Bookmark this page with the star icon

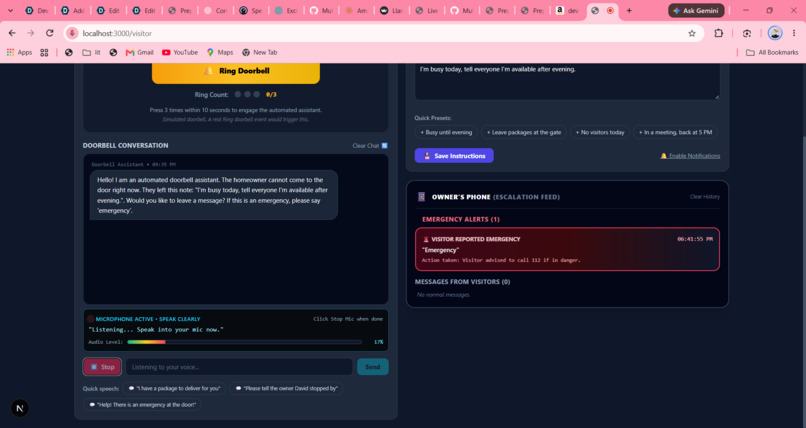[x=692, y=33]
